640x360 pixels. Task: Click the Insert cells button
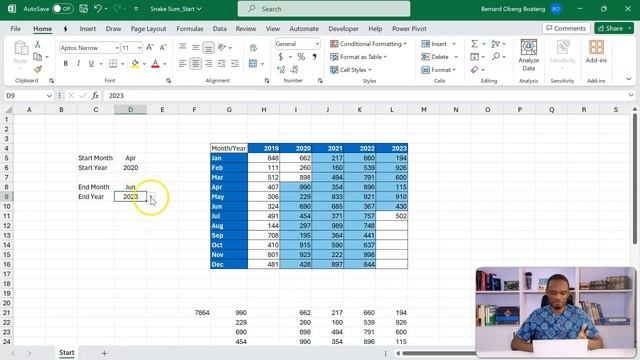point(434,44)
